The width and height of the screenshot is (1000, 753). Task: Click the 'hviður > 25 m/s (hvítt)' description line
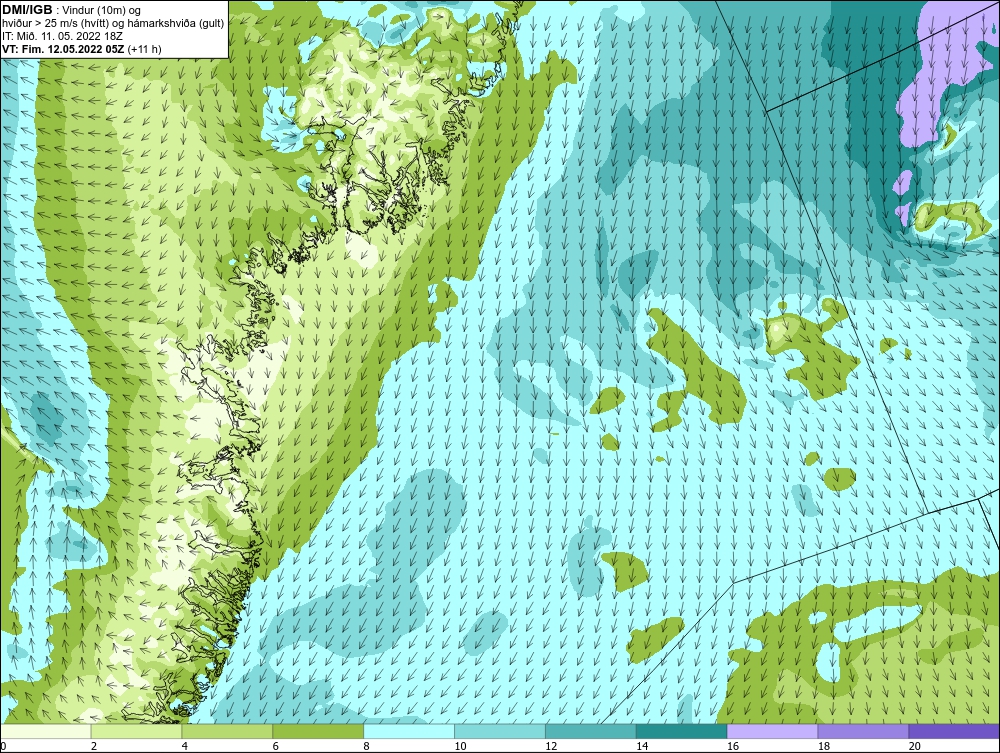tap(114, 24)
